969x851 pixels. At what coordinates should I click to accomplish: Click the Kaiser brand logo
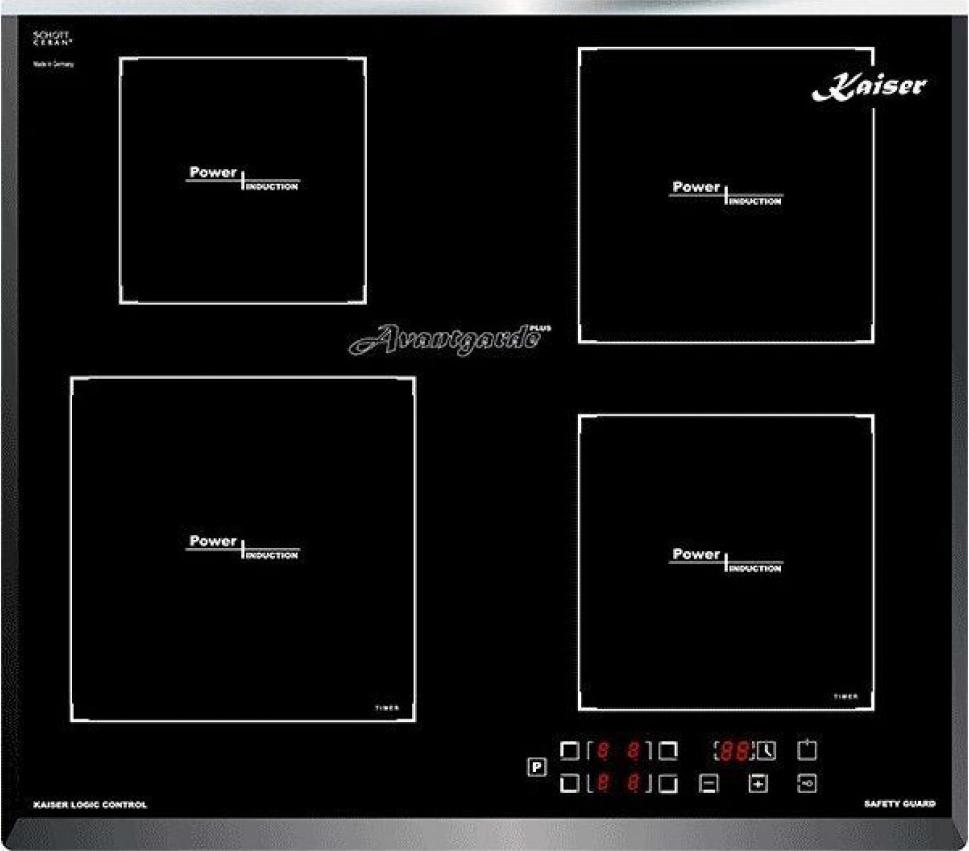click(x=869, y=87)
